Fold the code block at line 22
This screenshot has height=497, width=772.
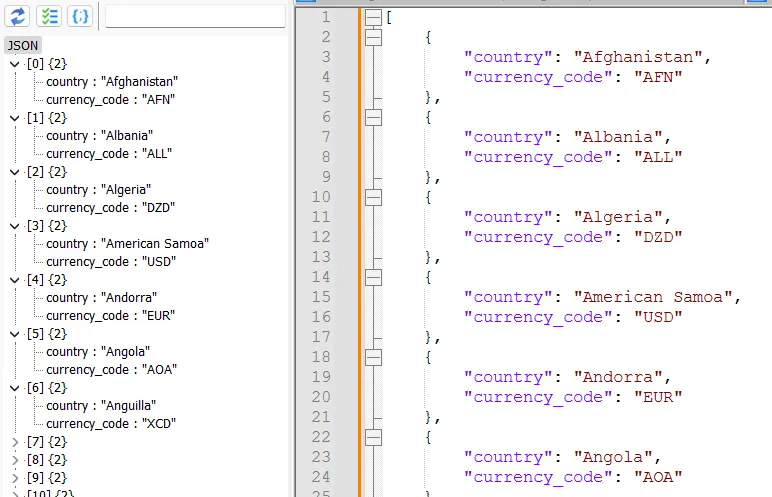(373, 437)
